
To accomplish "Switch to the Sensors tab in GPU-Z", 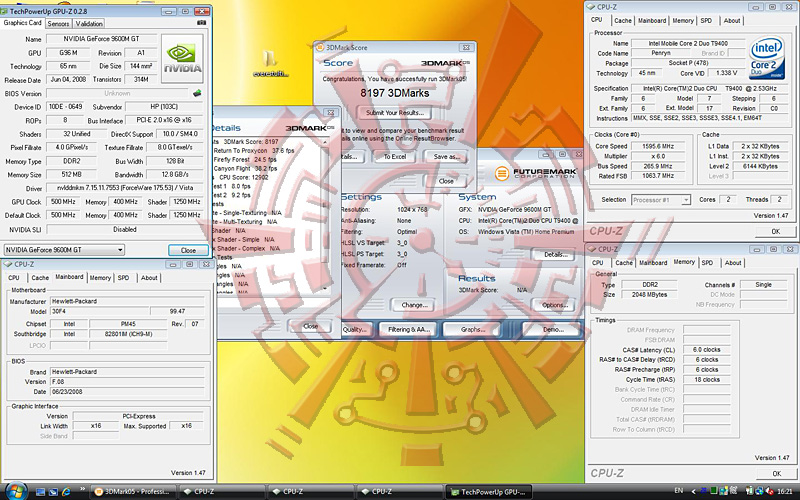I will [58, 23].
